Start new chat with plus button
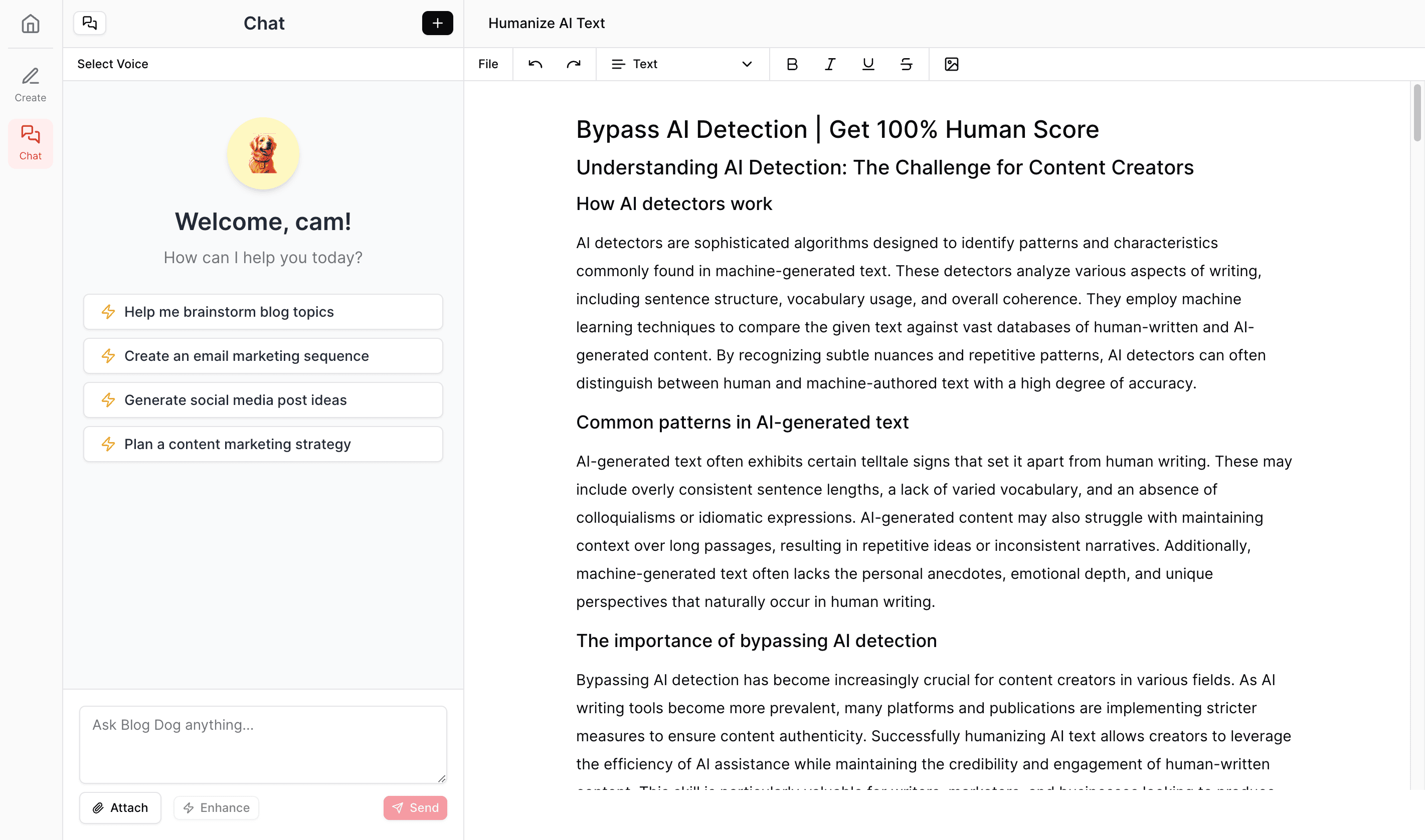1425x840 pixels. point(437,23)
